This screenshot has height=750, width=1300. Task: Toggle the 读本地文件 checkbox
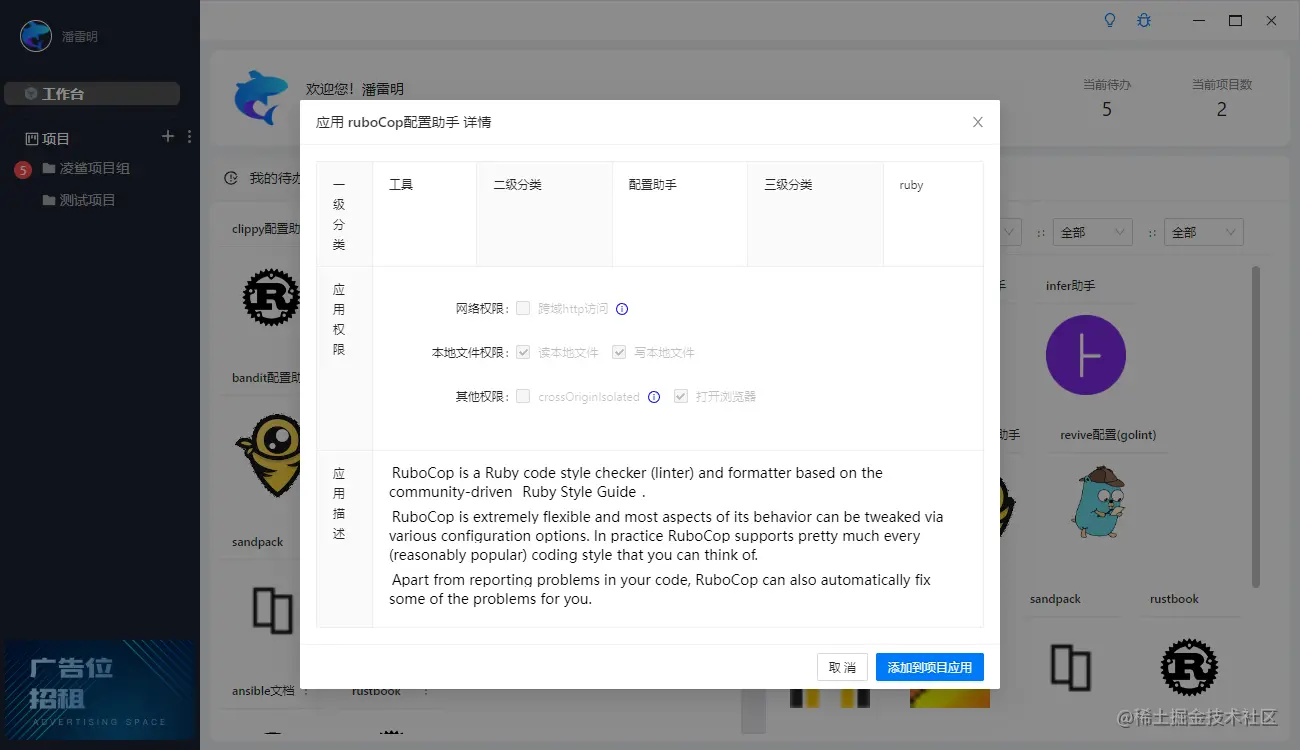[x=523, y=352]
